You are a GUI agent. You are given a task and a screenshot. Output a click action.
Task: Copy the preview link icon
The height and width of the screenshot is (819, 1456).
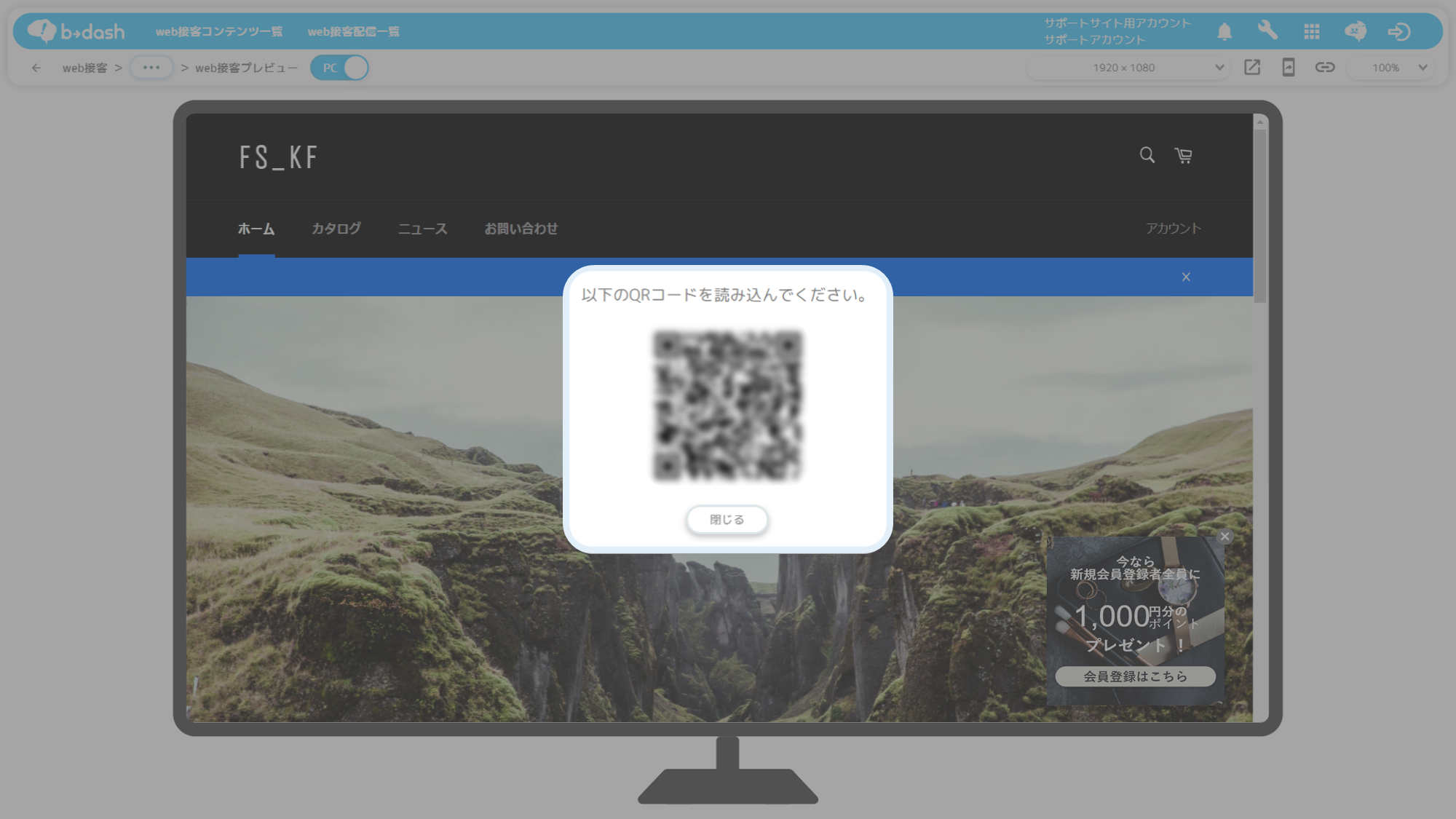coord(1325,68)
